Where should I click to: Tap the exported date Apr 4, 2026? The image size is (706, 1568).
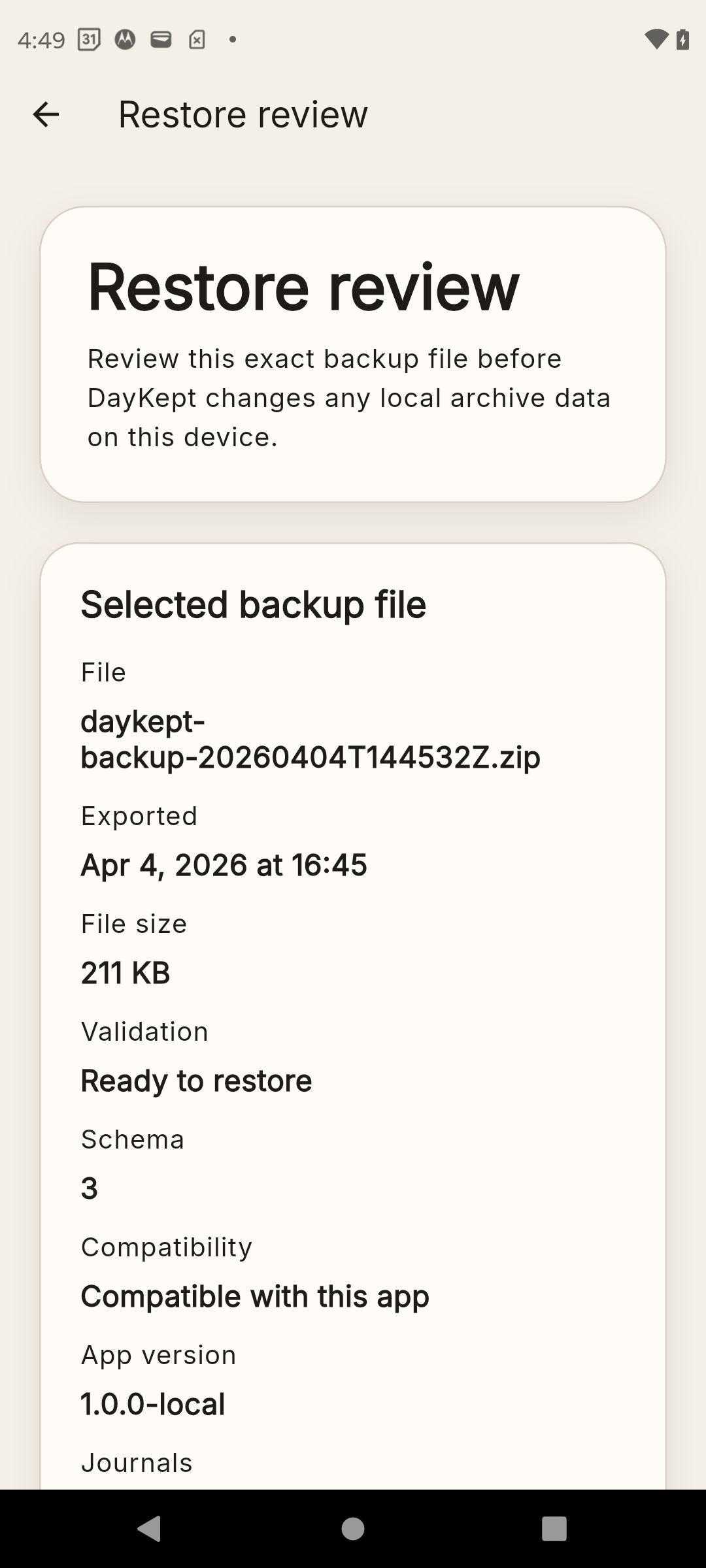pyautogui.click(x=224, y=864)
